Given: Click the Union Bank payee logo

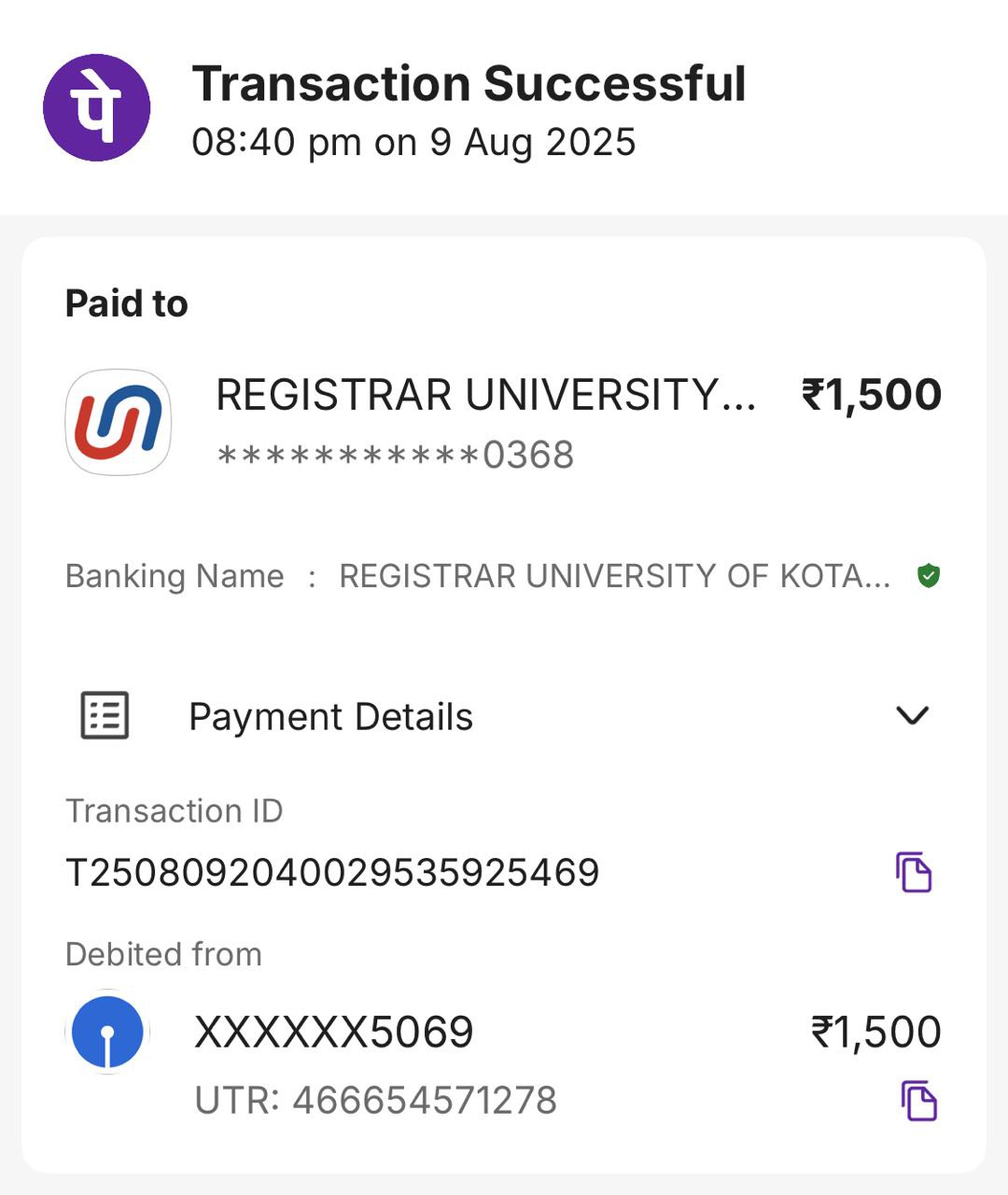Looking at the screenshot, I should coord(118,422).
